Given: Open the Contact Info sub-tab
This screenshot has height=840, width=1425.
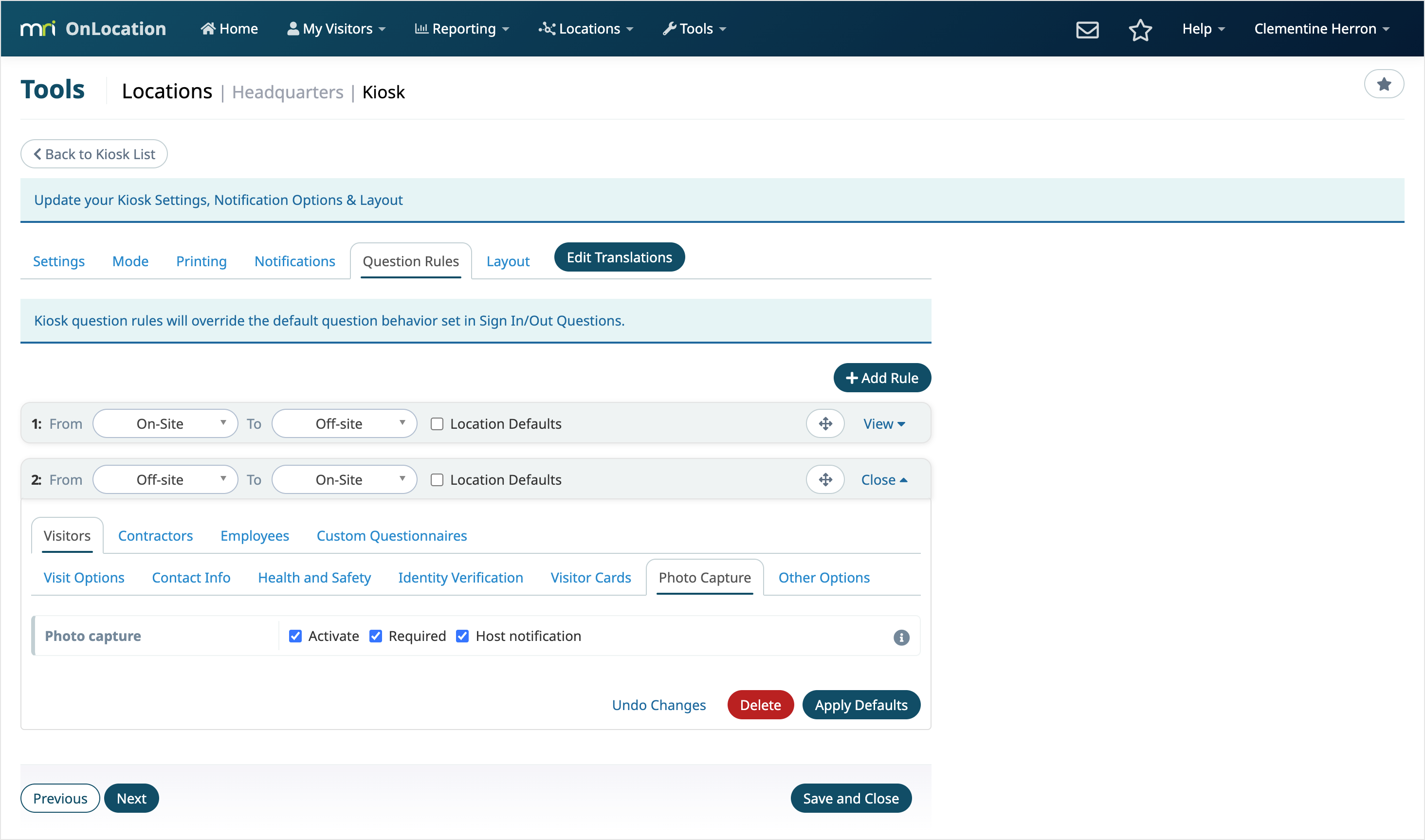Looking at the screenshot, I should point(191,577).
